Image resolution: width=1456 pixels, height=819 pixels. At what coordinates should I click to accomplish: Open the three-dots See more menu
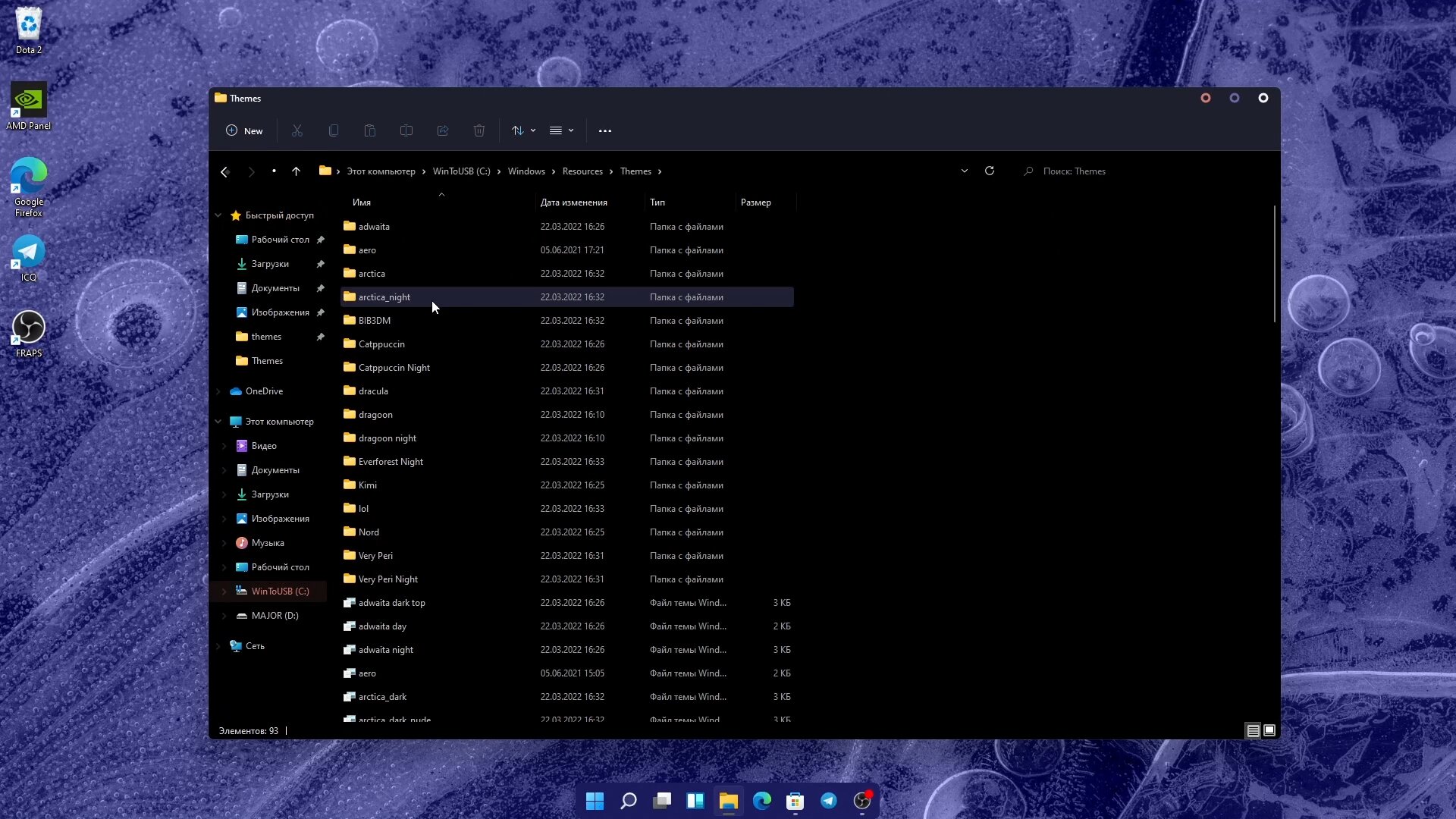pos(604,130)
